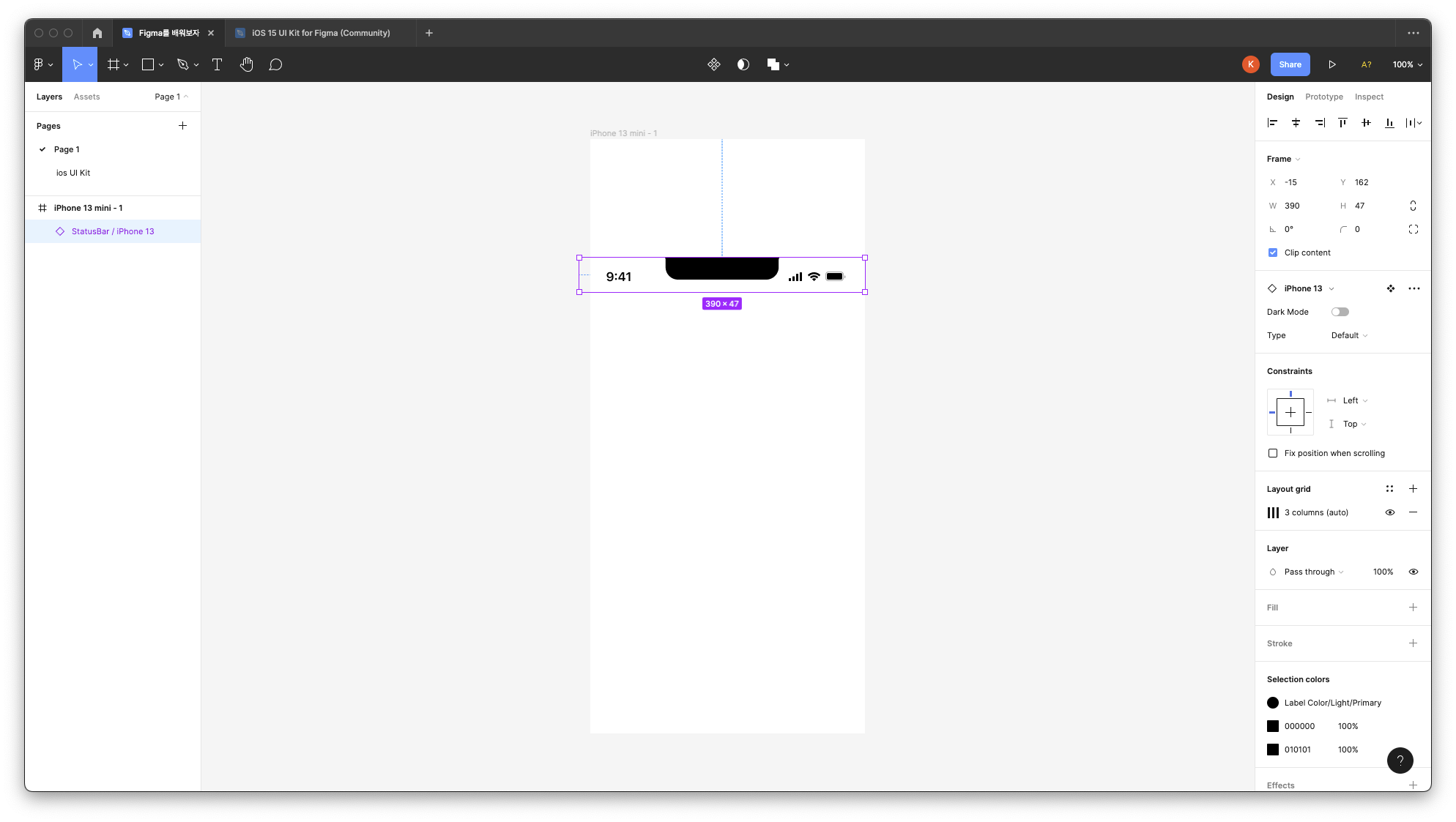Switch to the Assets tab
The height and width of the screenshot is (822, 1456).
(86, 97)
